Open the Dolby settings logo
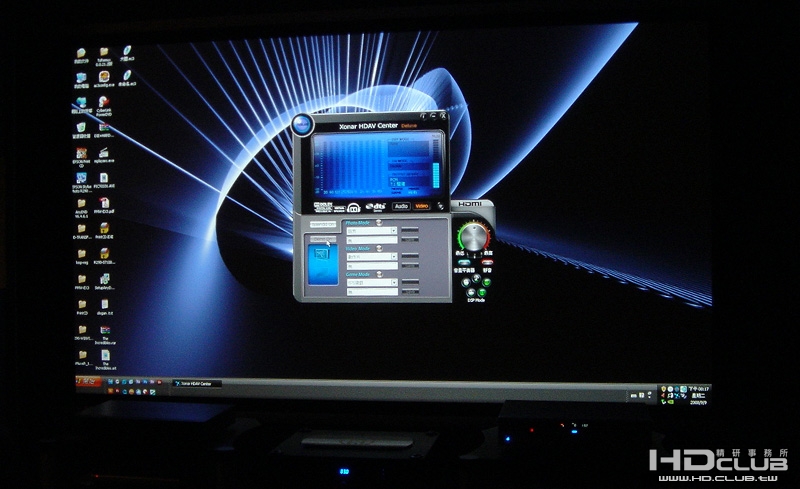800x489 pixels. 323,206
